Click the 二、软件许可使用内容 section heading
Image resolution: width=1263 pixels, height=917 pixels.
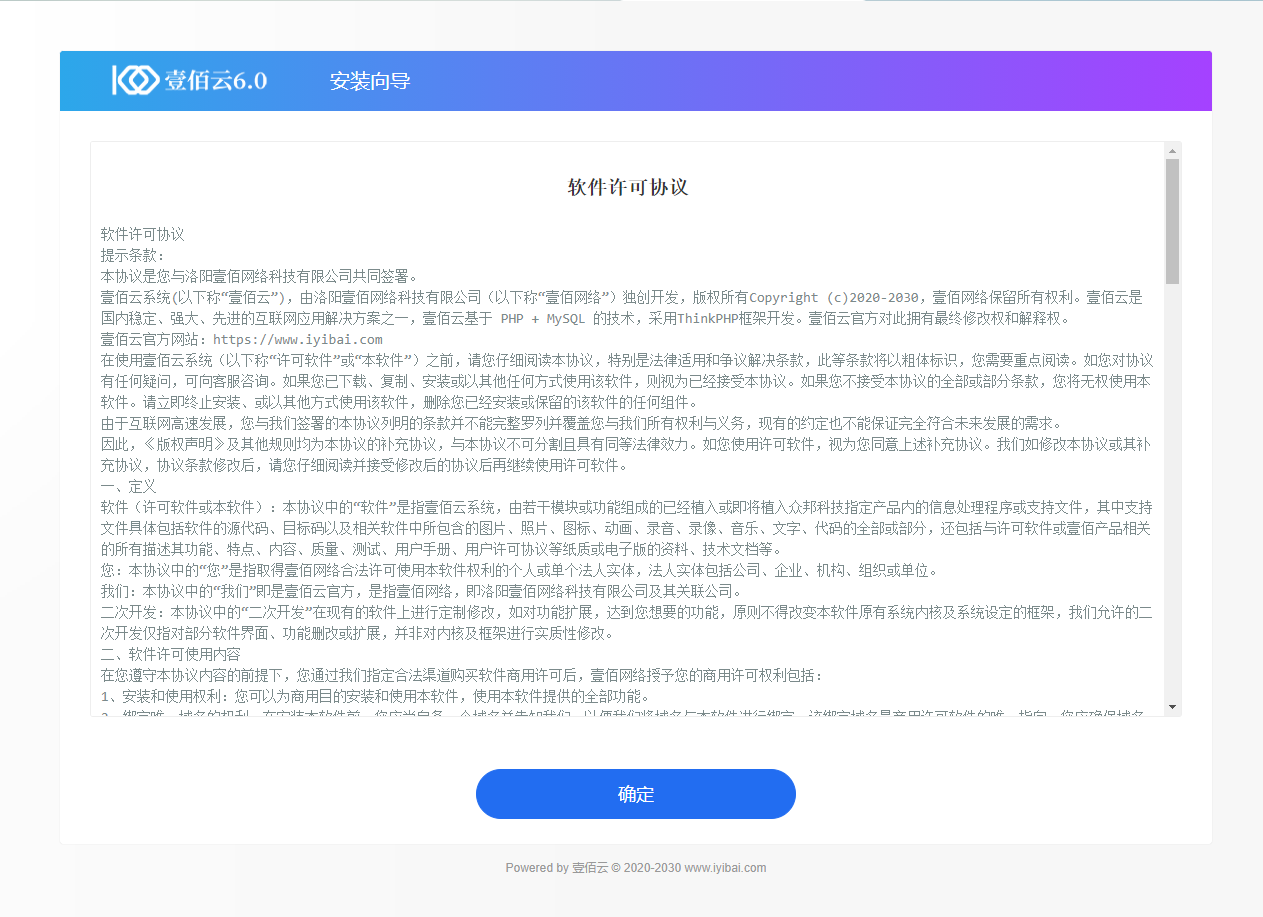[171, 654]
